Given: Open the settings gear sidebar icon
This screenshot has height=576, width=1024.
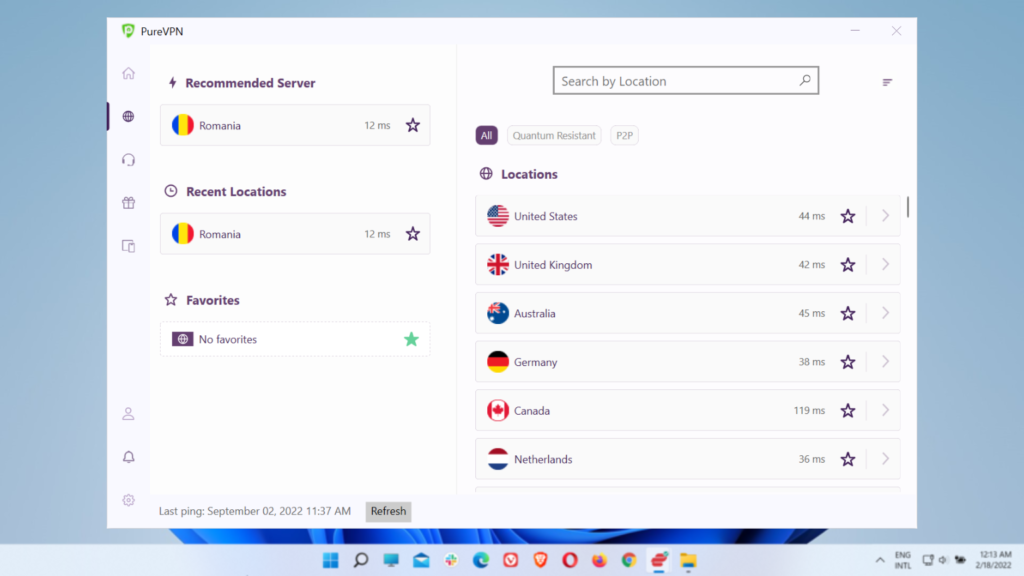Looking at the screenshot, I should point(129,500).
